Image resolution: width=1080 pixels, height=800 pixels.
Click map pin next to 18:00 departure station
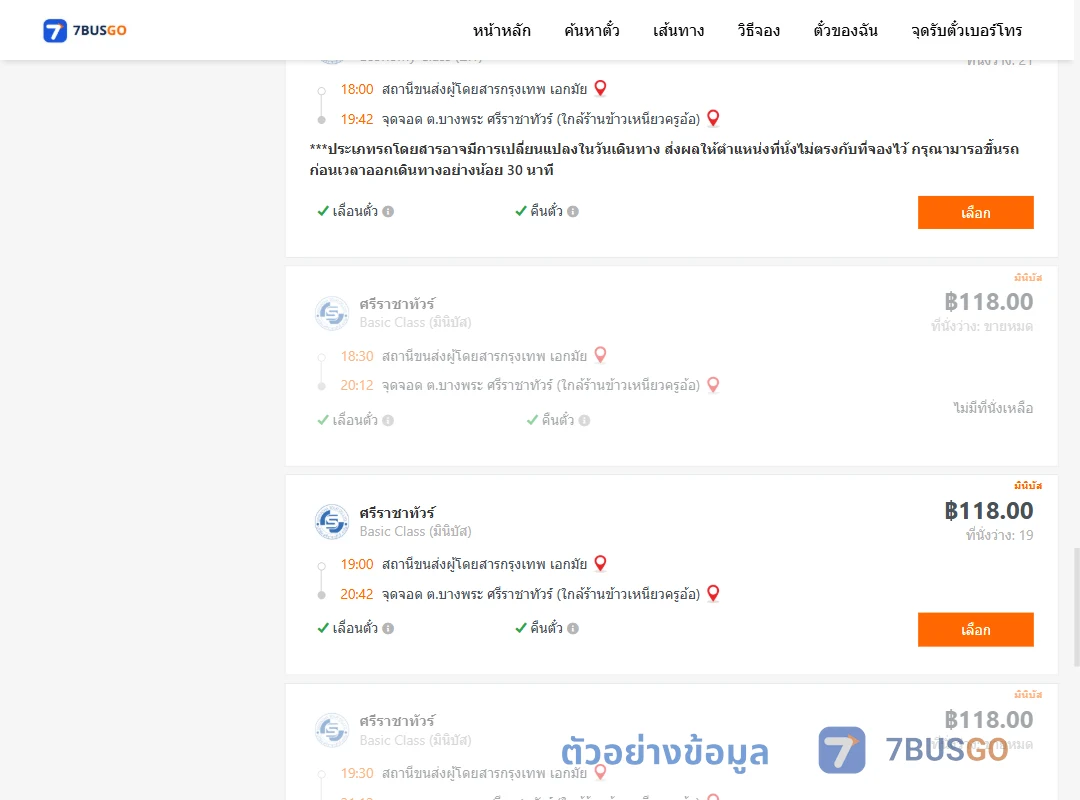point(601,88)
